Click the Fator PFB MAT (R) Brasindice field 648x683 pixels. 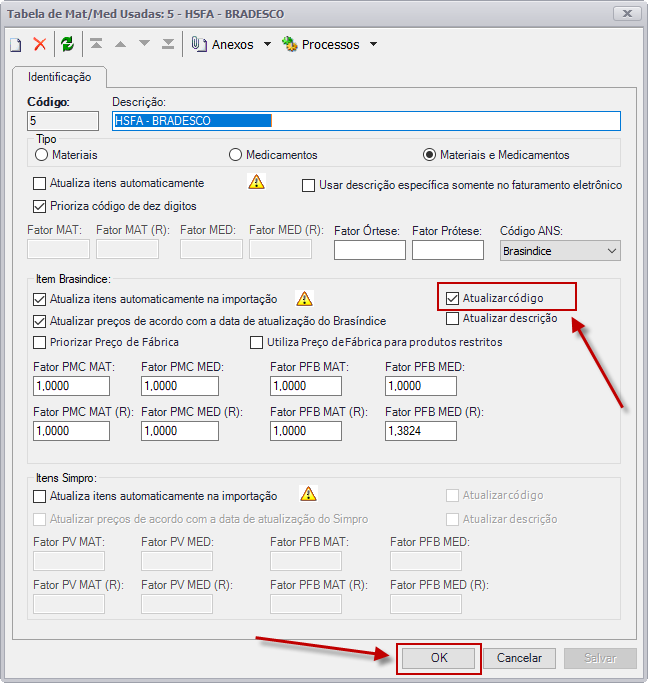[306, 431]
